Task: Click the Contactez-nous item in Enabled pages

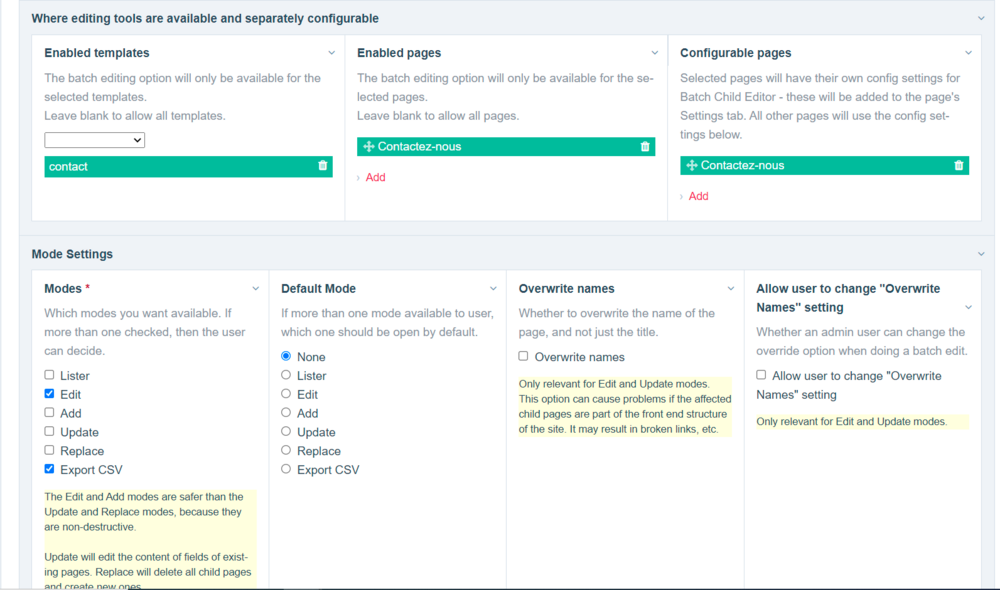Action: 419,146
